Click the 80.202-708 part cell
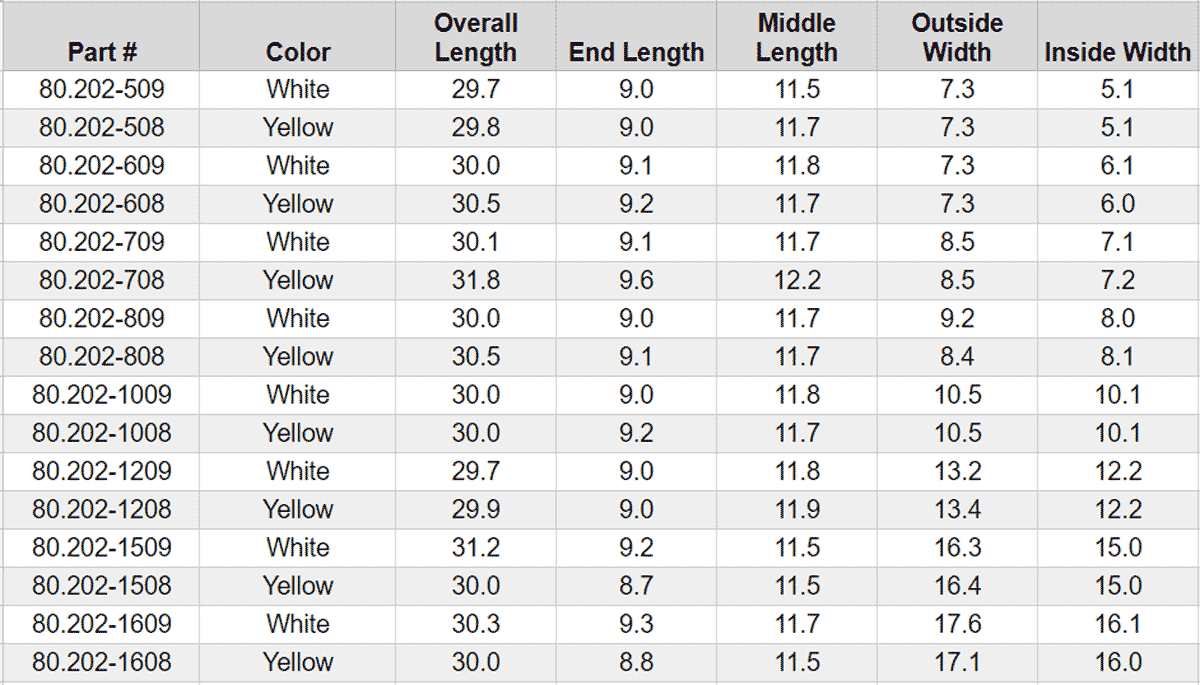This screenshot has width=1200, height=685. [x=101, y=281]
